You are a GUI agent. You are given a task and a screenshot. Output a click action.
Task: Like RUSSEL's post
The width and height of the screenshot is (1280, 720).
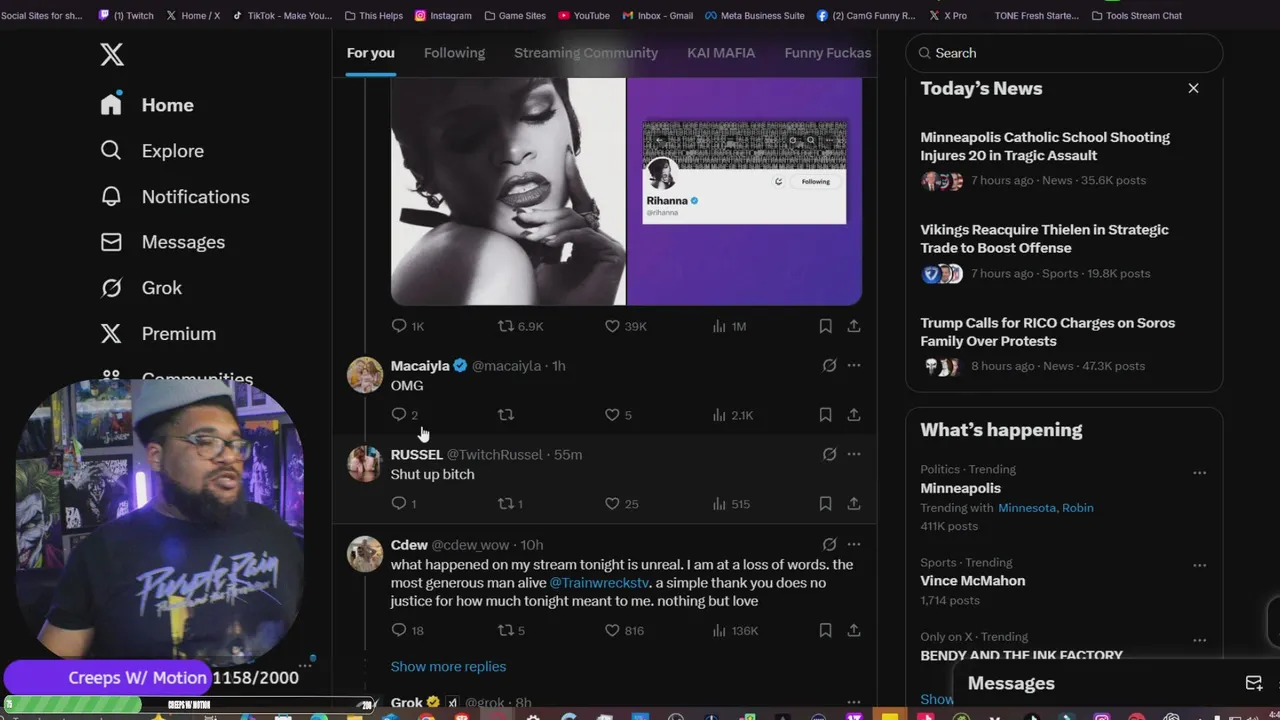pos(621,504)
